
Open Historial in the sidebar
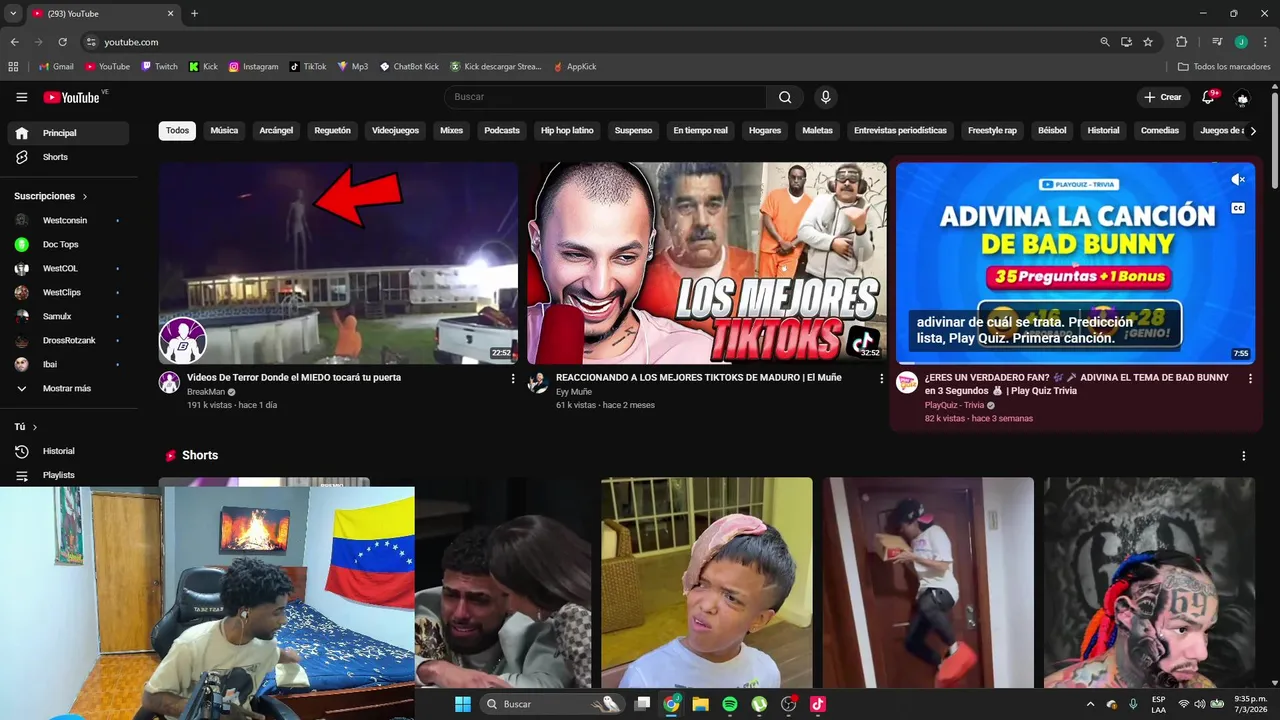pos(68,451)
